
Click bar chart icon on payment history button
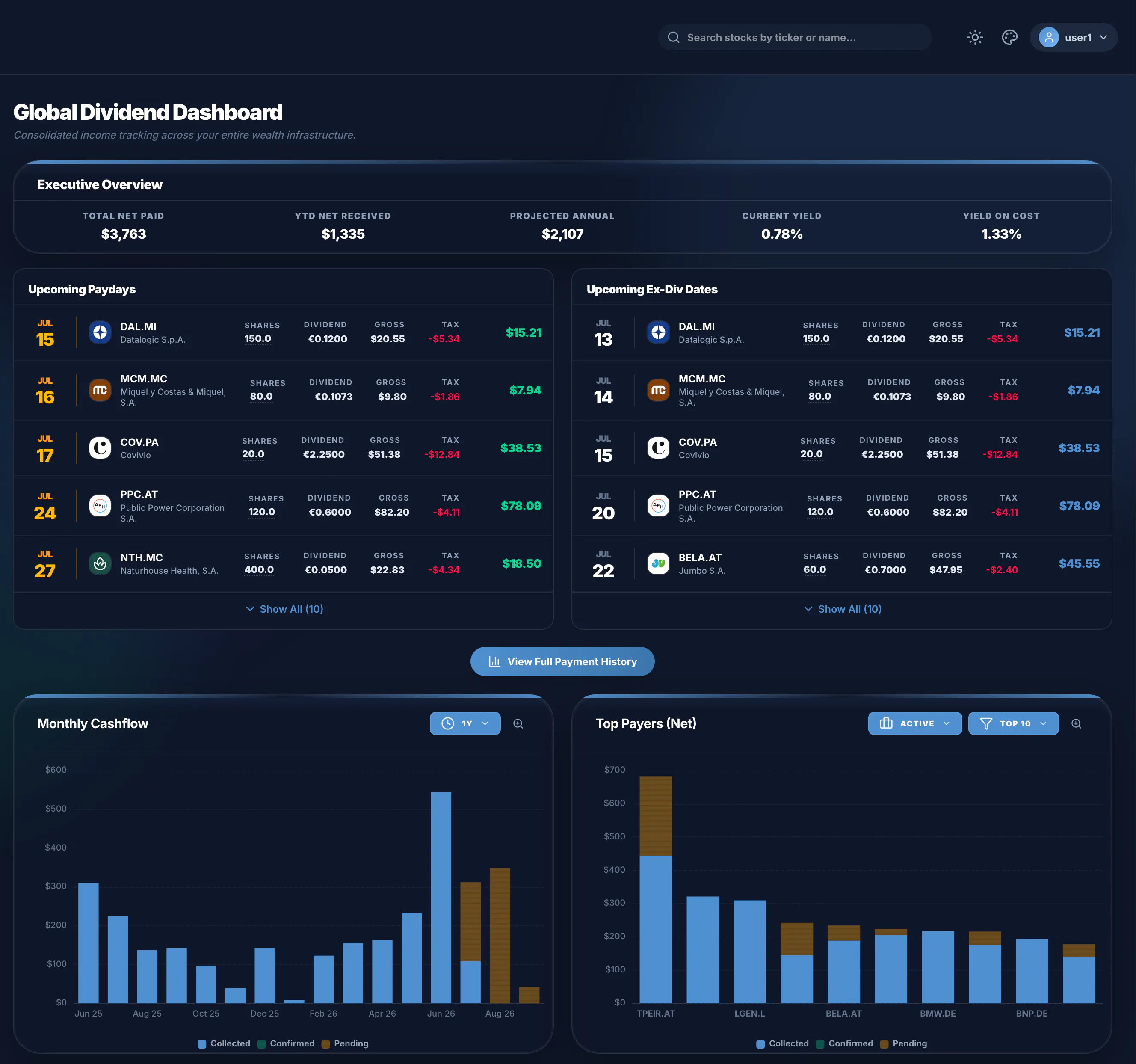click(x=494, y=661)
